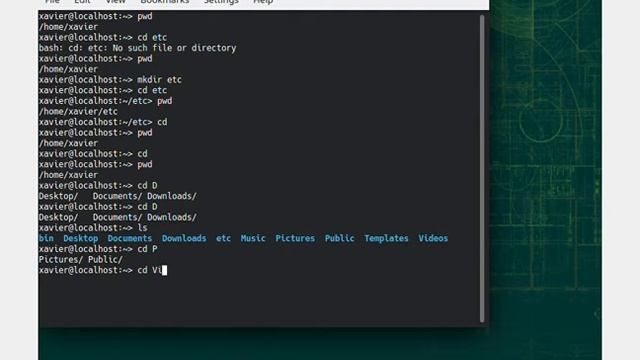
Task: Open the Bookmarks menu
Action: [164, 2]
